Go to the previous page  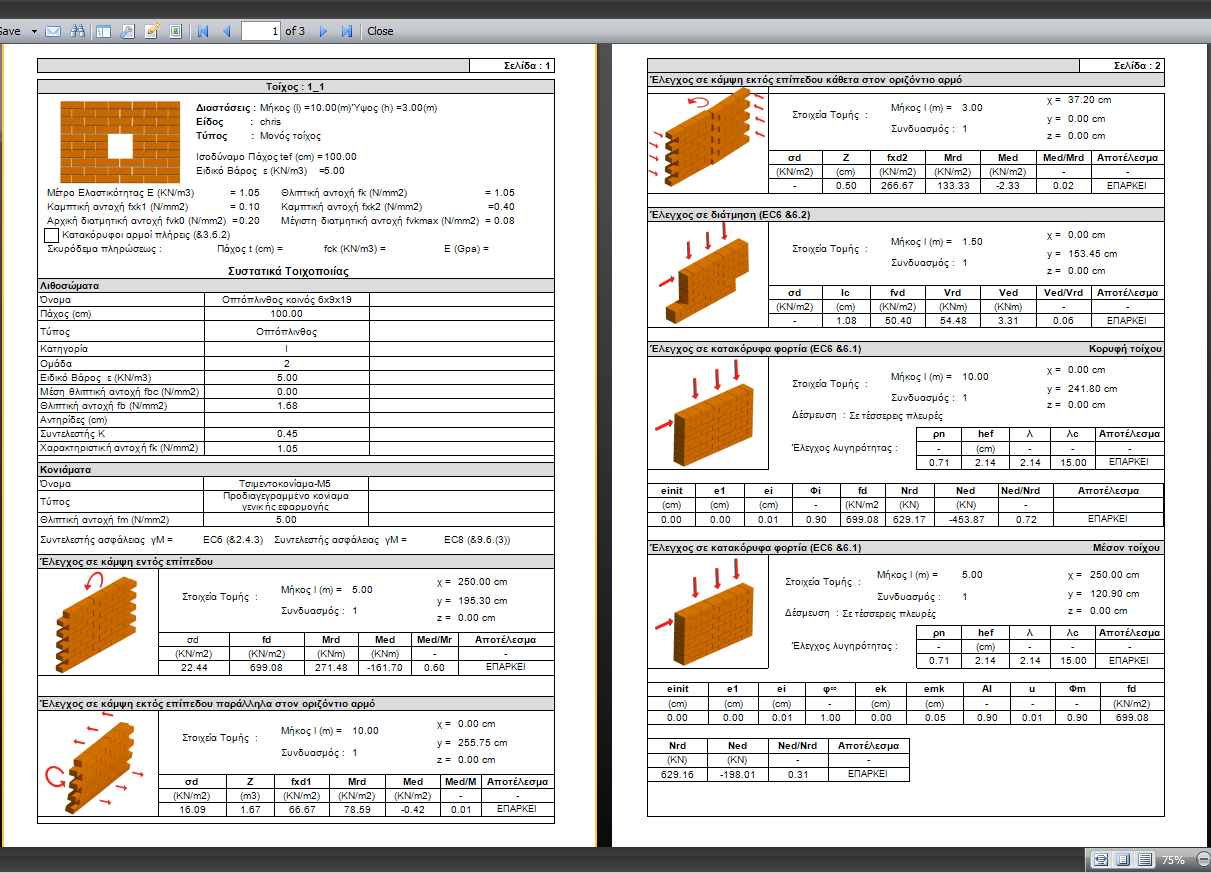point(226,31)
